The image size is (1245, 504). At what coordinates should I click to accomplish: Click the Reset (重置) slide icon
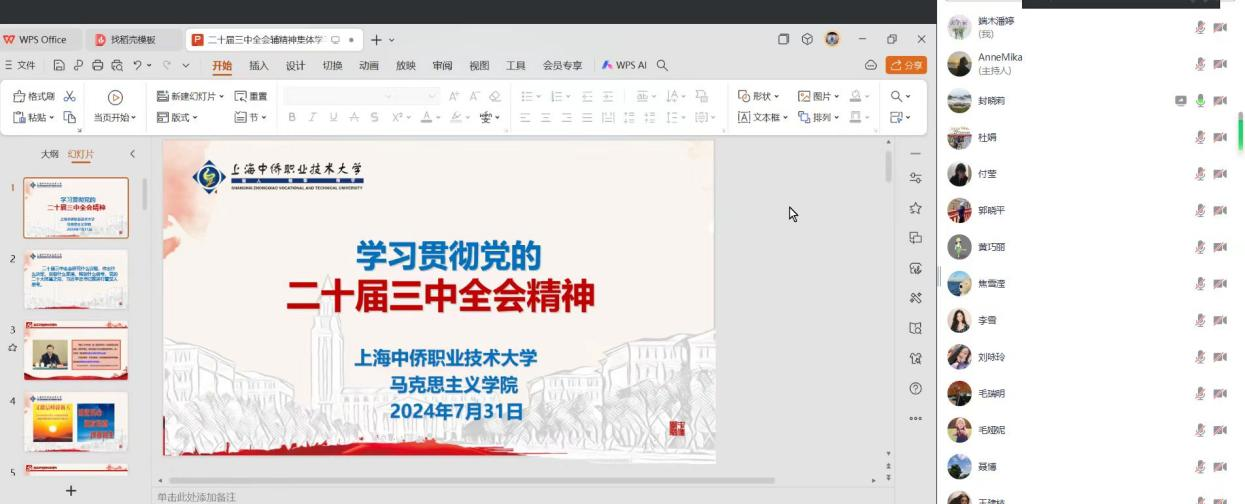point(250,96)
